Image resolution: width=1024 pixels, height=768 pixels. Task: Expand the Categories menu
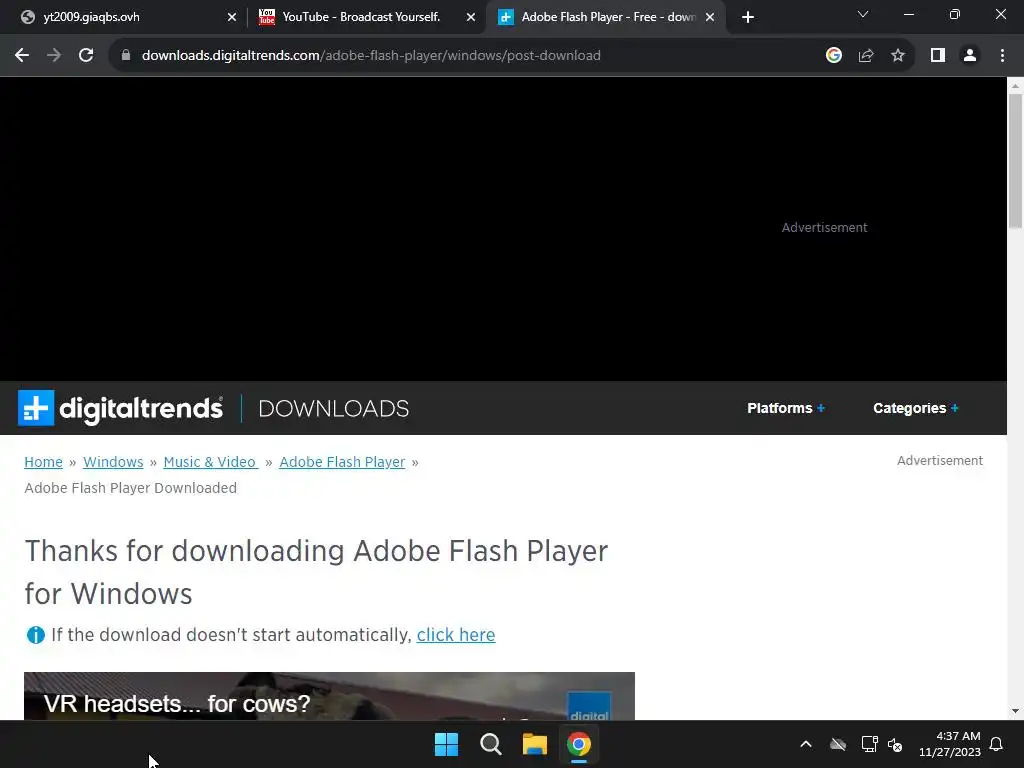coord(916,408)
